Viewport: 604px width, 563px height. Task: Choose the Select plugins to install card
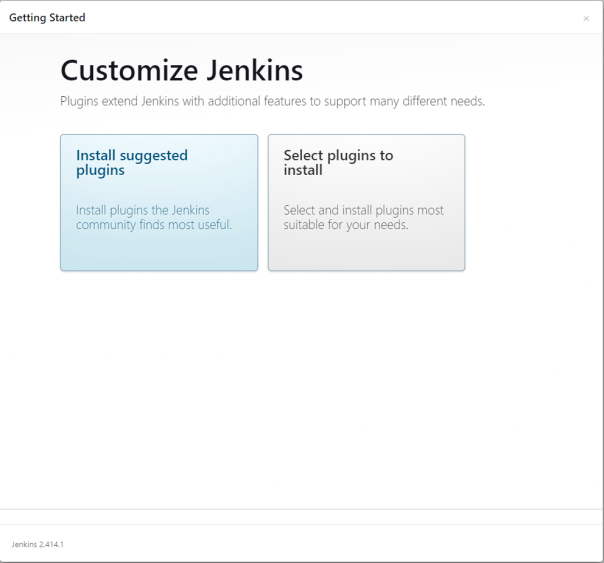(366, 202)
